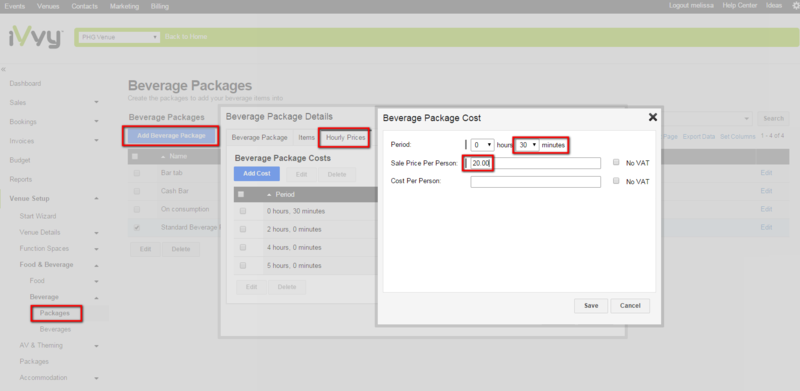Viewport: 800px width, 391px height.
Task: Open the Billing menu
Action: pos(160,7)
